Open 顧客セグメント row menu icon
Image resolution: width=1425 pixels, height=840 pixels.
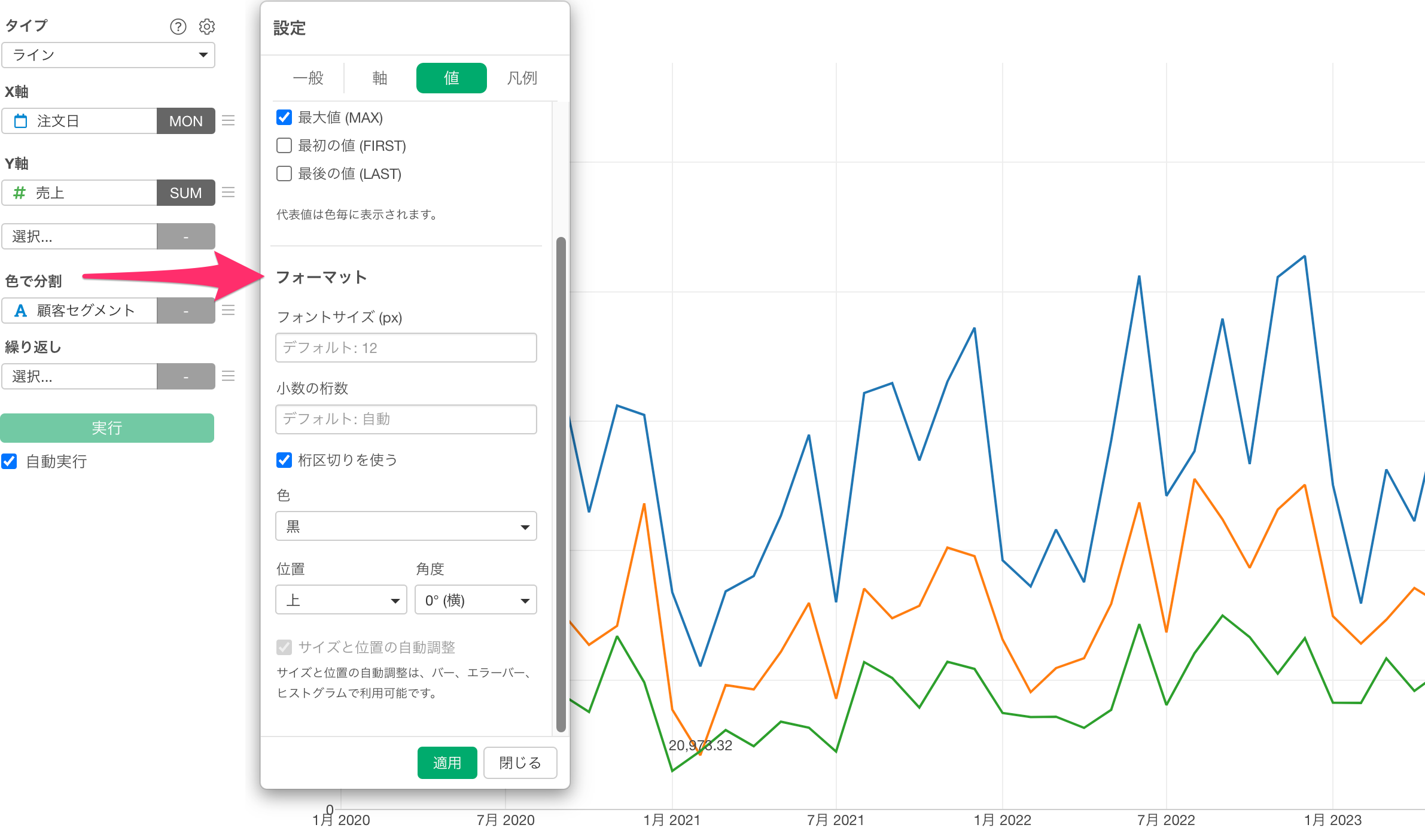pos(228,311)
